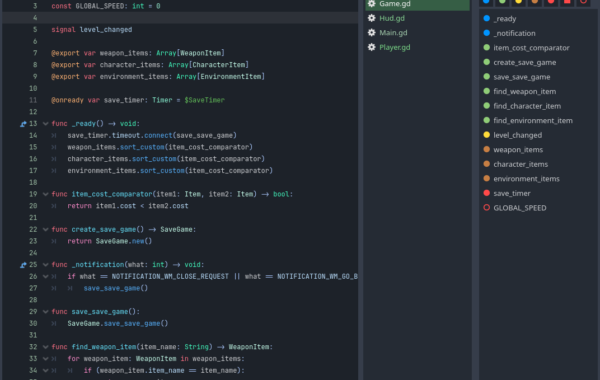The width and height of the screenshot is (600, 380).
Task: Click $SaveTimer on line 11
Action: click(204, 100)
